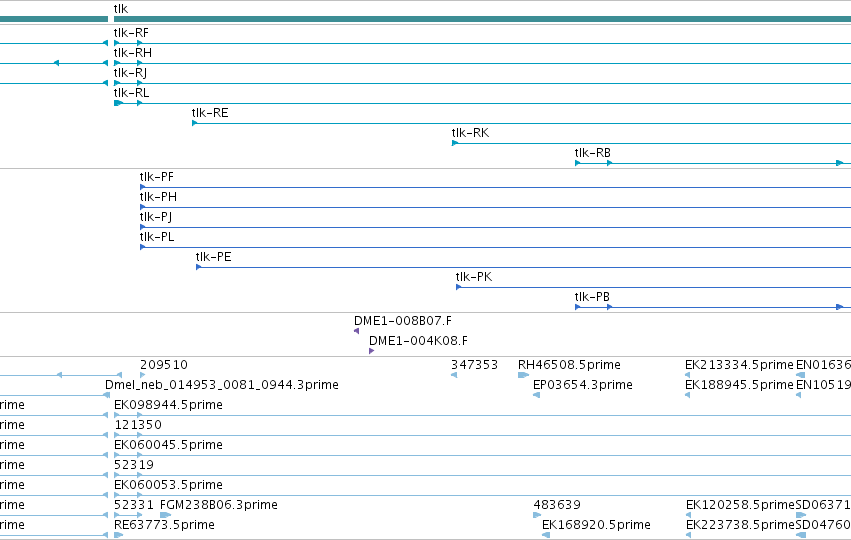Click the 347353 feature arrow
The image size is (851, 540).
(454, 375)
